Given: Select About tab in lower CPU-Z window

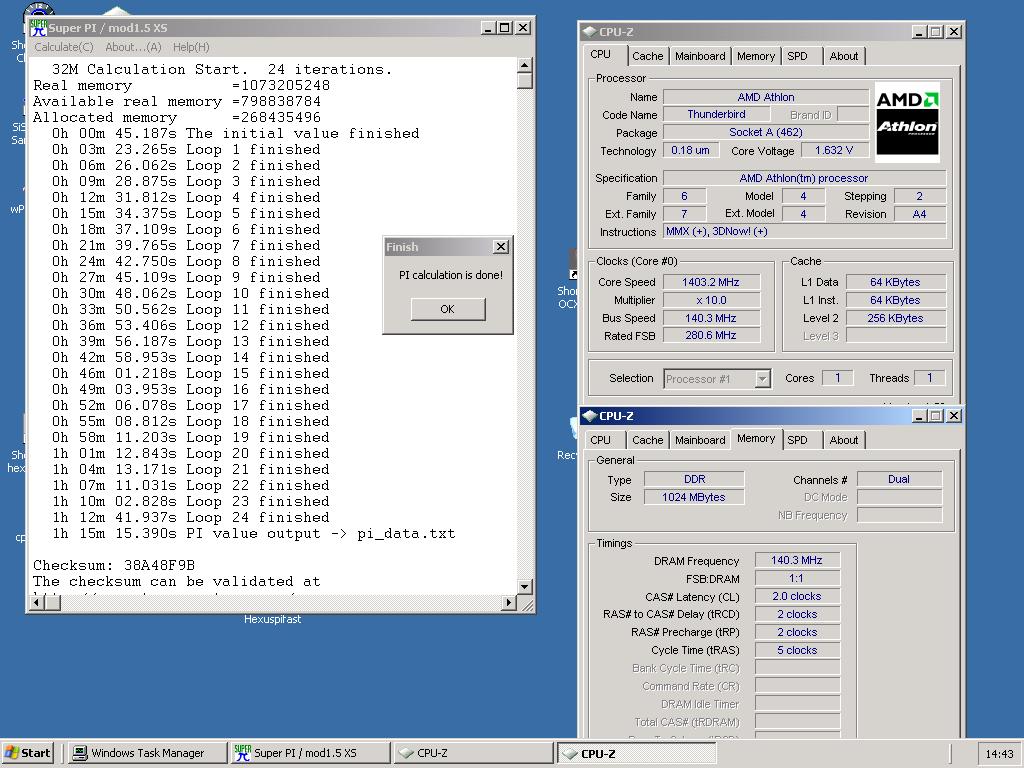Looking at the screenshot, I should (844, 440).
